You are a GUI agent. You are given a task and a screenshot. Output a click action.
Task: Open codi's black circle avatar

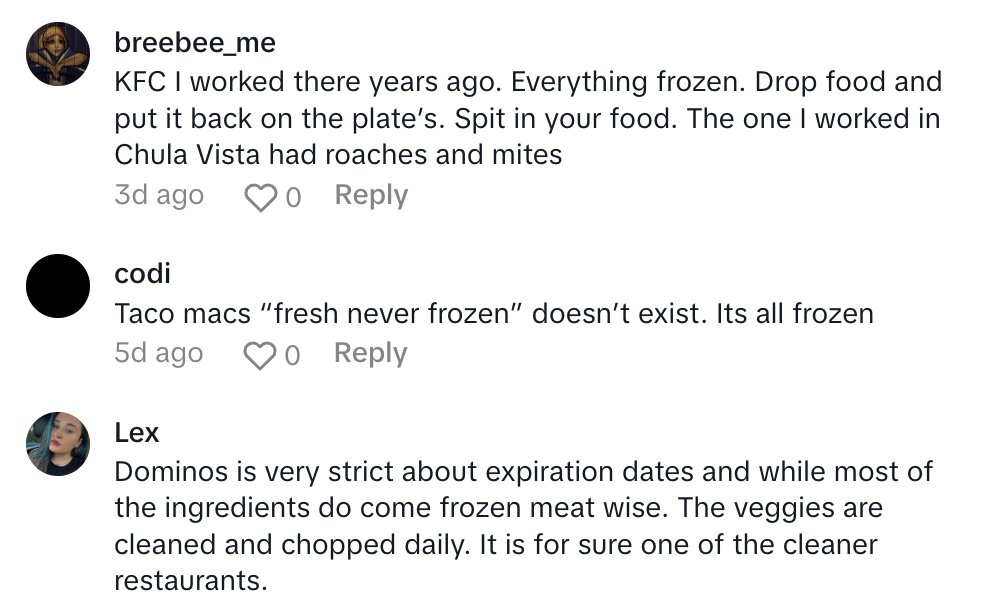point(59,285)
